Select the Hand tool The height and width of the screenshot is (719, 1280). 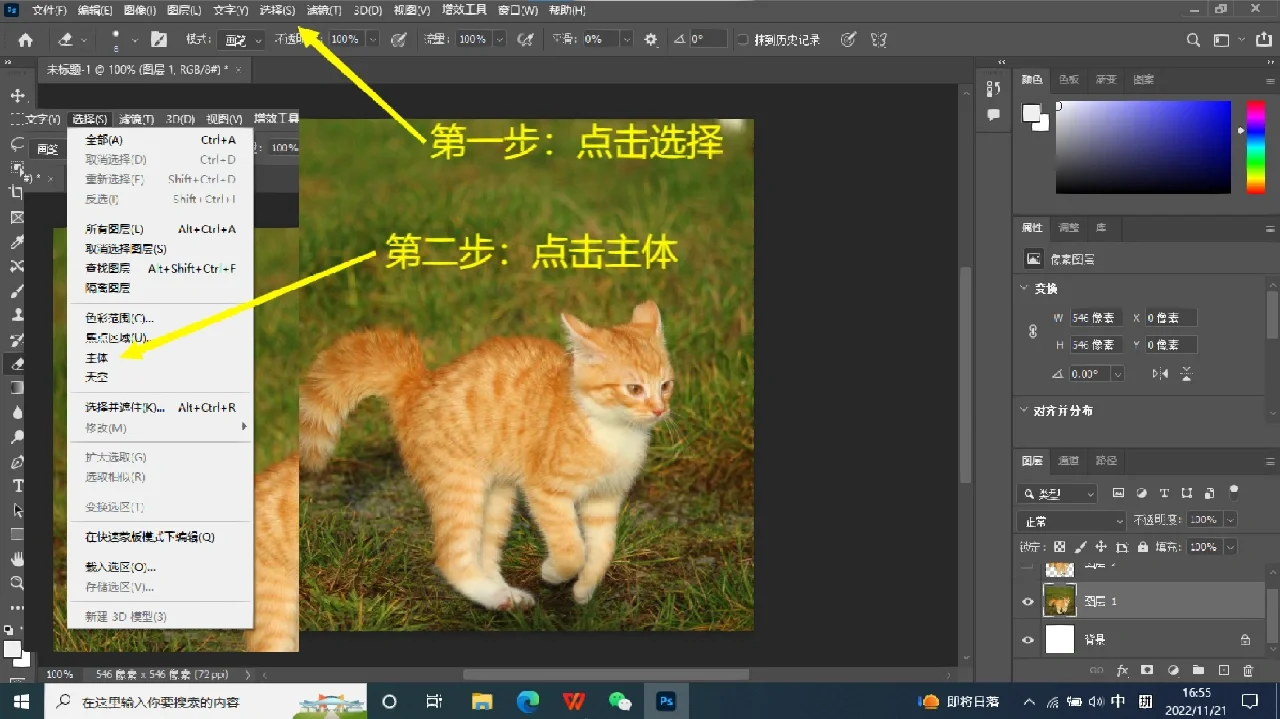tap(17, 558)
